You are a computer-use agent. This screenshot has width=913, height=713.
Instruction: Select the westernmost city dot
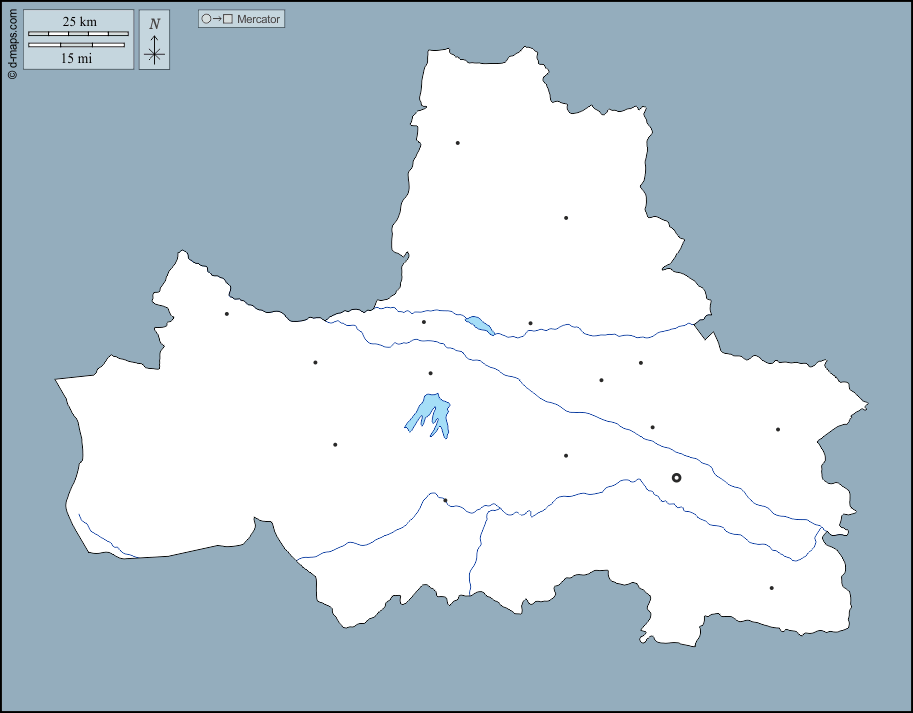tap(227, 314)
